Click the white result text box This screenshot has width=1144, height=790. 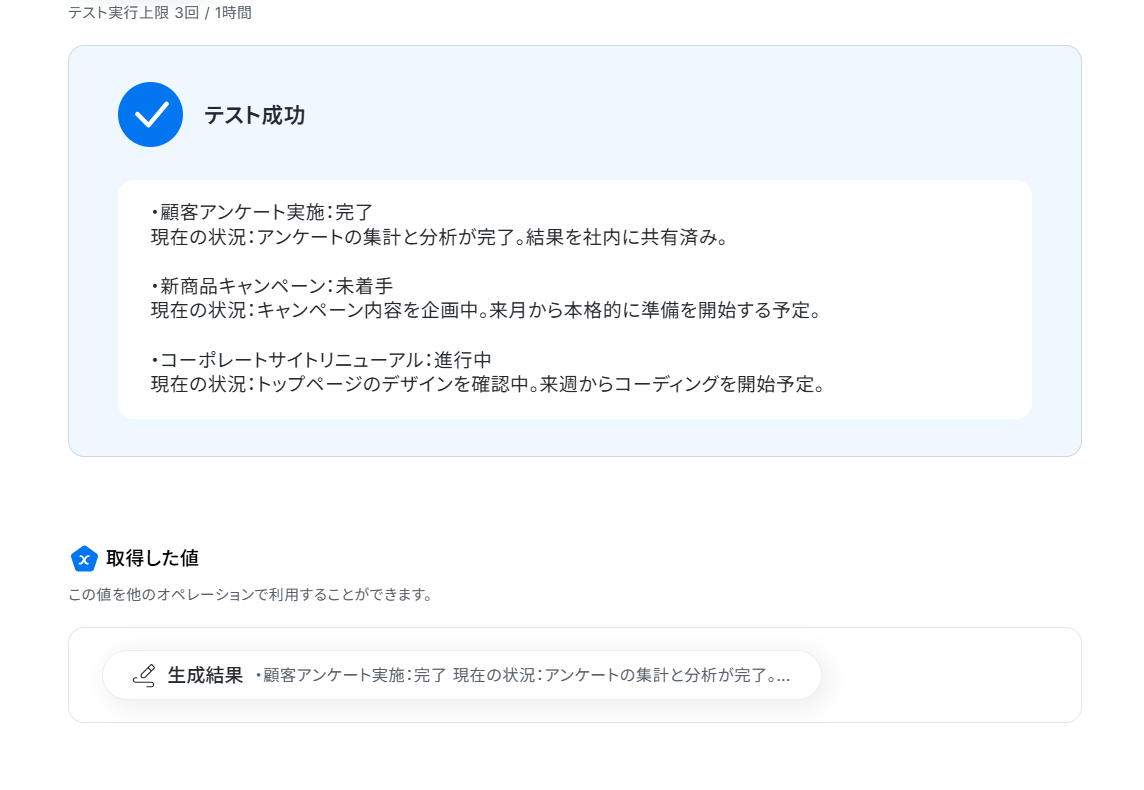575,299
